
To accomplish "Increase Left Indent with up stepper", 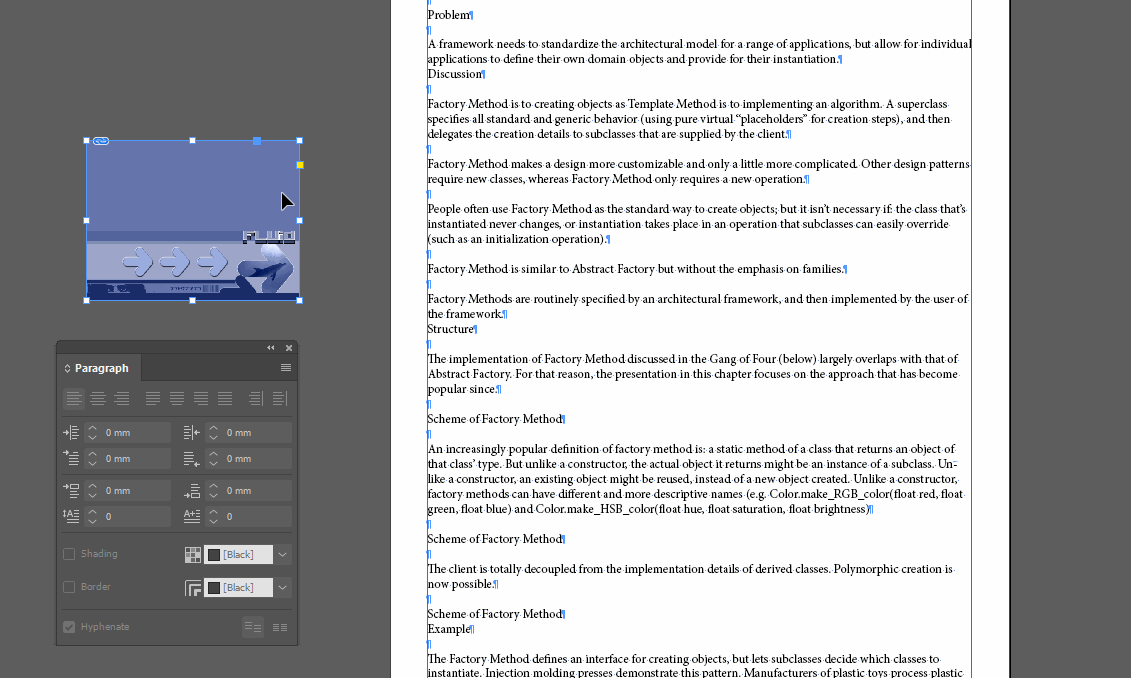I will [92, 428].
